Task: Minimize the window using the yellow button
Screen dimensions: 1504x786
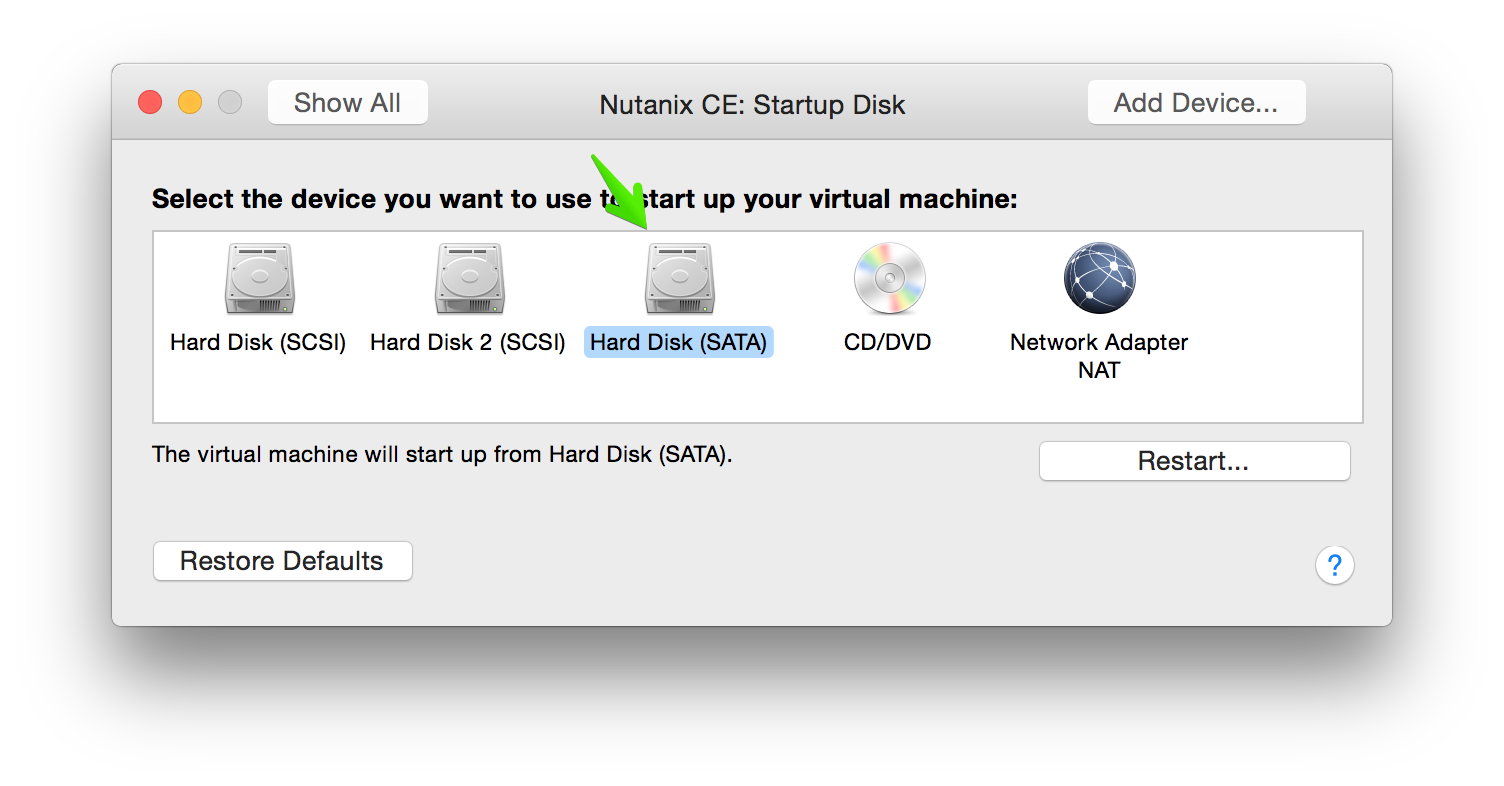Action: click(190, 102)
